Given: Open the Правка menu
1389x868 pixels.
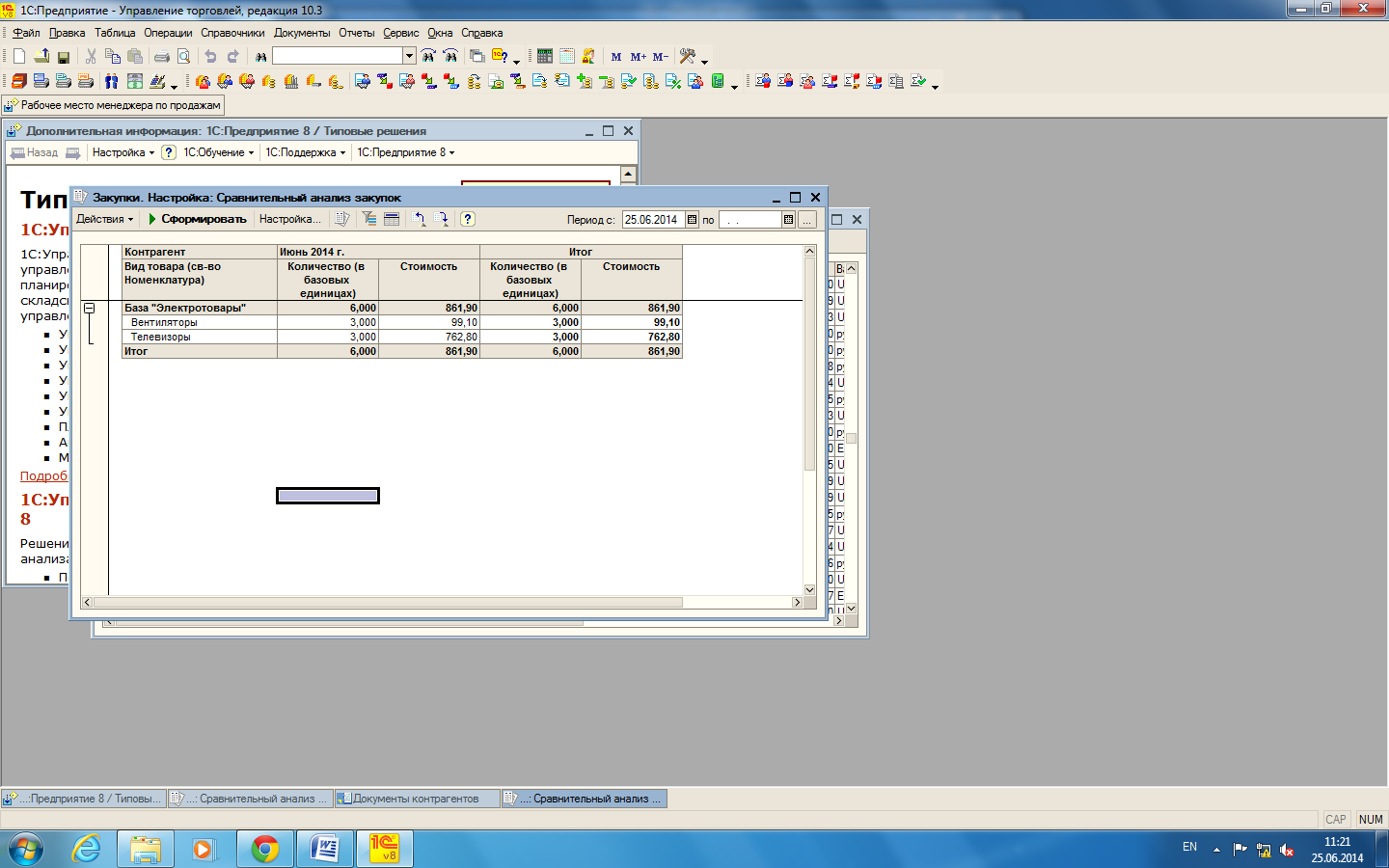Looking at the screenshot, I should coord(67,33).
